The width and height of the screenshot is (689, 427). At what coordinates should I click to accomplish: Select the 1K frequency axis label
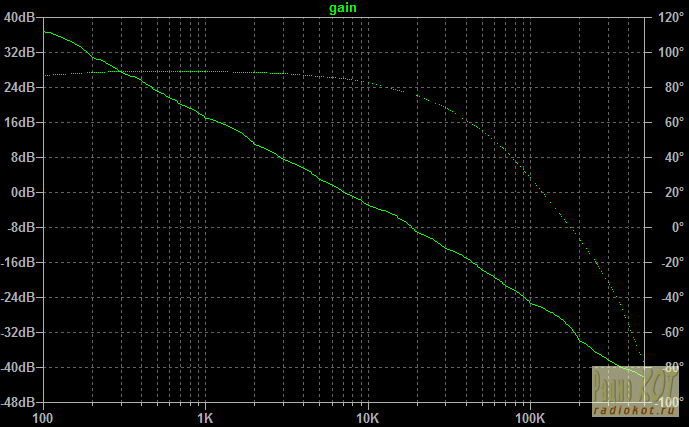coord(205,417)
